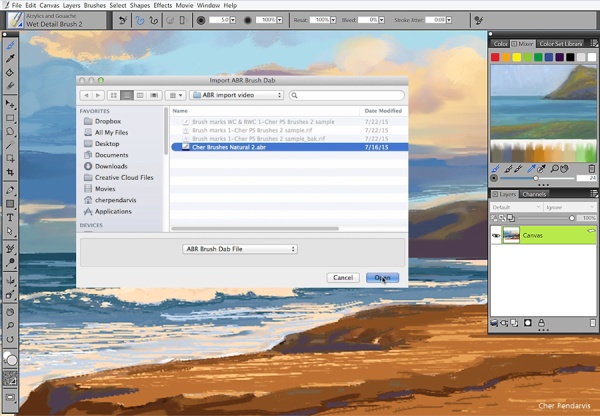Open the Bleed dropdown arrow
The image size is (600, 416).
click(x=382, y=20)
